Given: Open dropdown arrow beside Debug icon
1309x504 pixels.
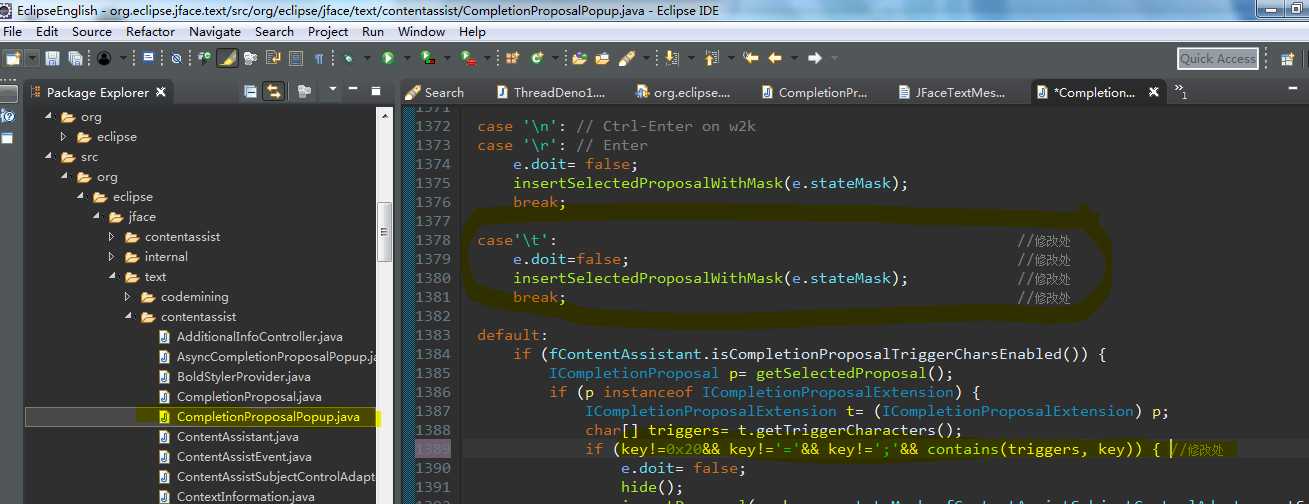Looking at the screenshot, I should pyautogui.click(x=367, y=59).
